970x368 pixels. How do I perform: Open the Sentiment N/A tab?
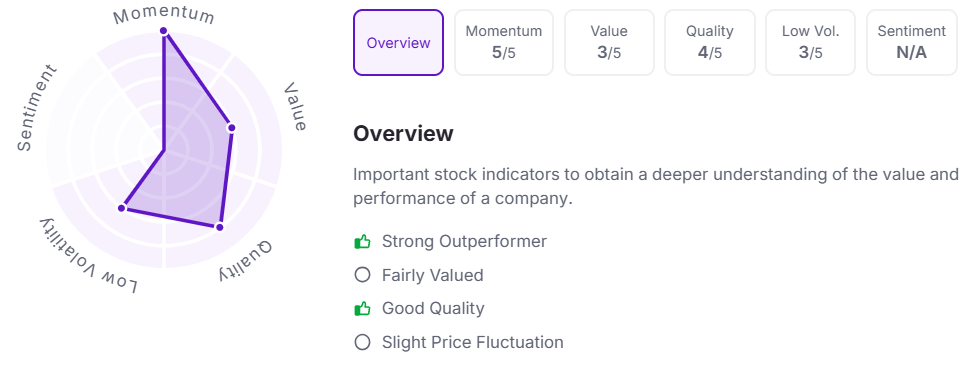pyautogui.click(x=911, y=43)
